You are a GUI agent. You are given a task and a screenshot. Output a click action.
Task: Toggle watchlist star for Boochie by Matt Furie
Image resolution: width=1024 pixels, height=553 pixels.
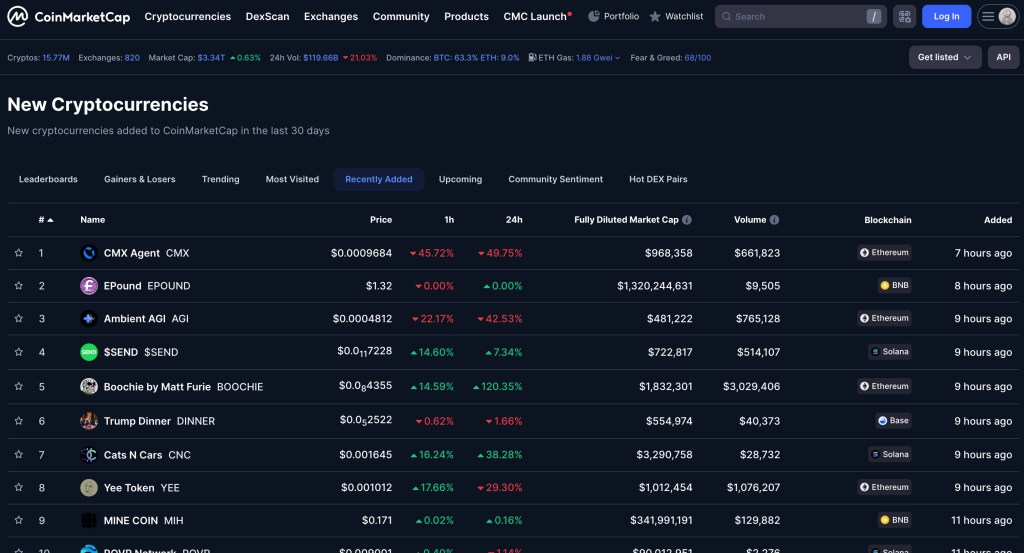click(18, 387)
